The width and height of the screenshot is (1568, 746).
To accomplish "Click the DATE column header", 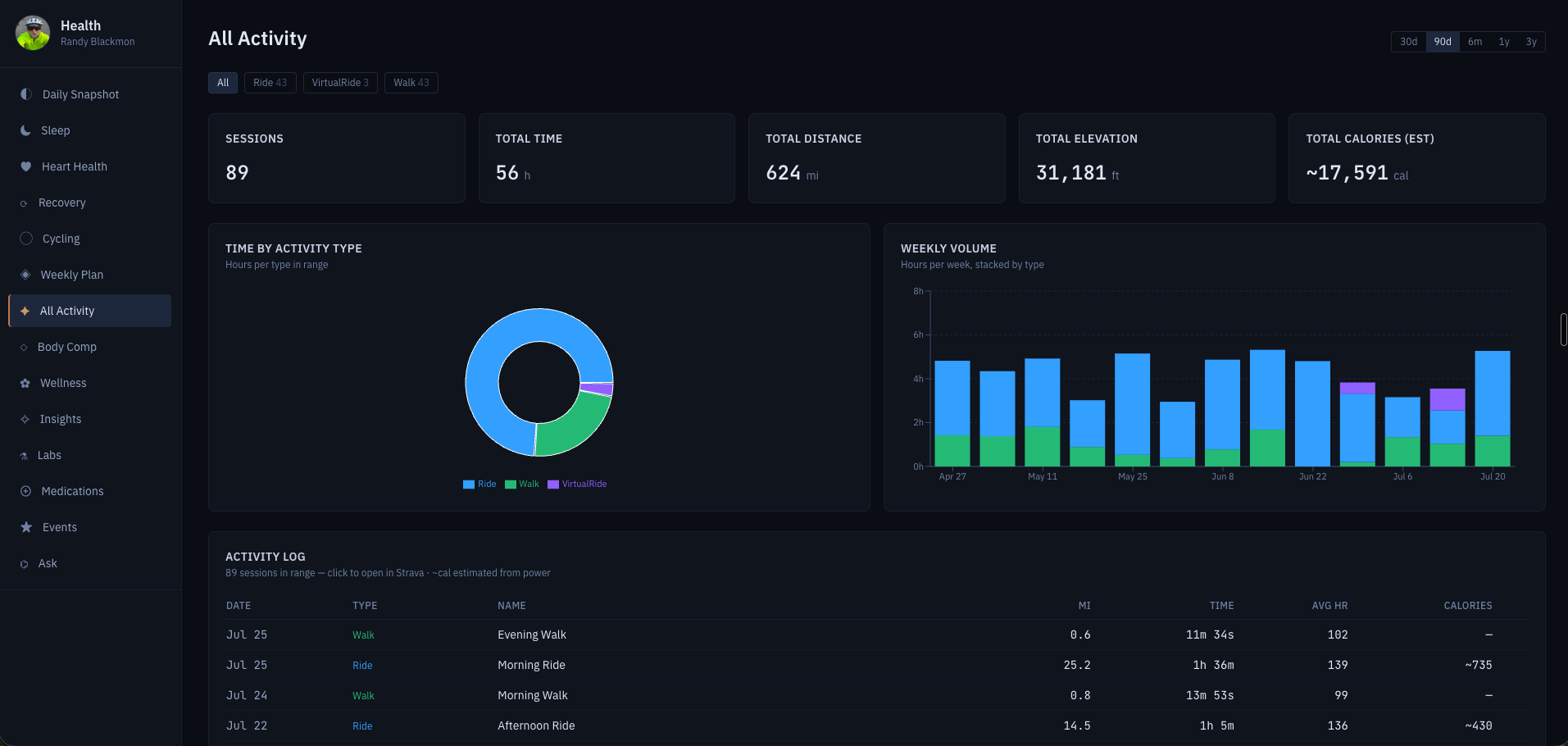I will (x=239, y=606).
